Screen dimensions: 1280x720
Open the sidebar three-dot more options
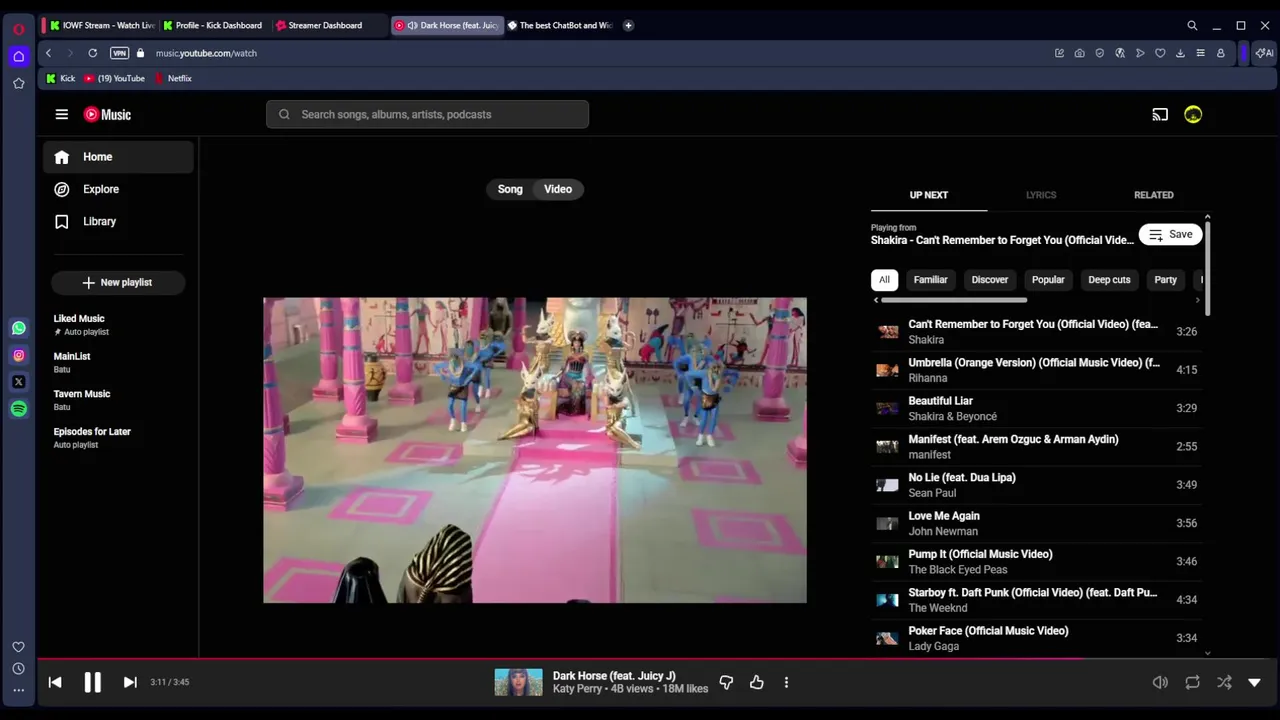[x=19, y=690]
